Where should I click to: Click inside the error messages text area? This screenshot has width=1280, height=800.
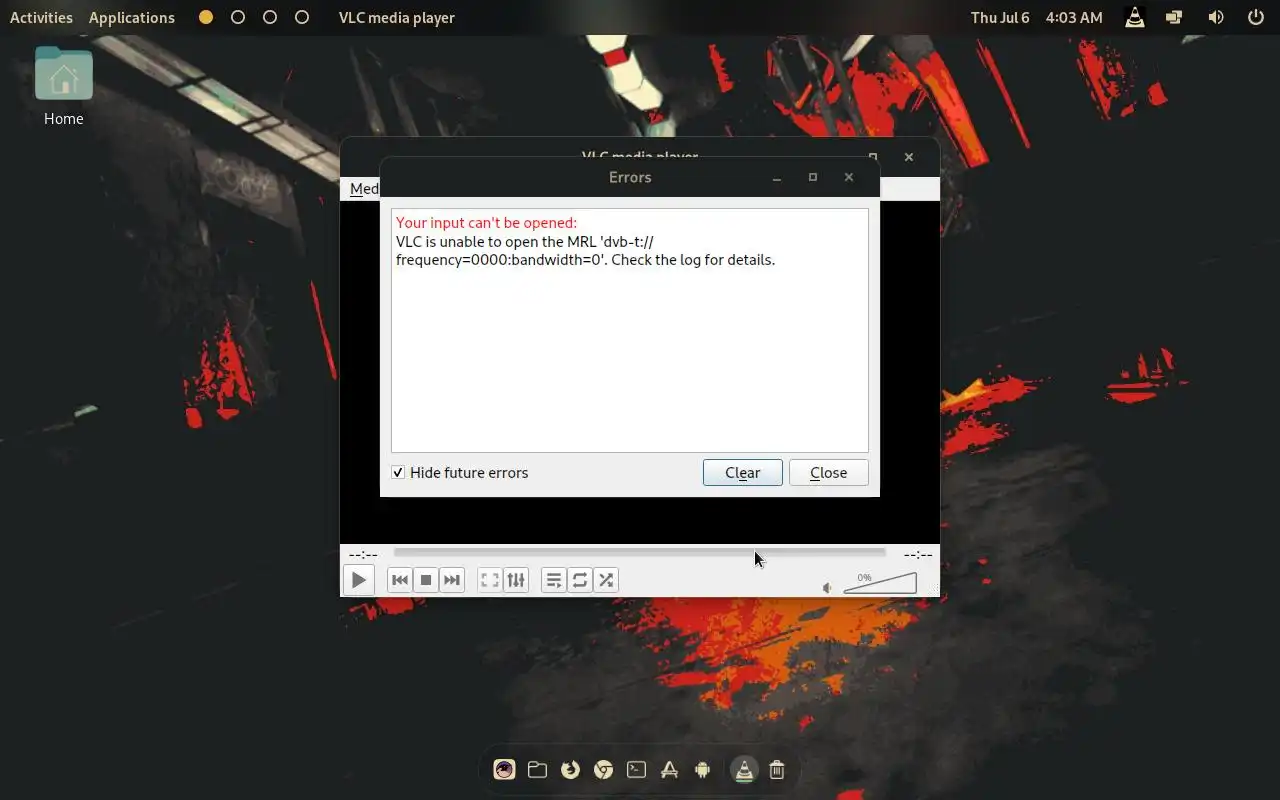pos(630,330)
